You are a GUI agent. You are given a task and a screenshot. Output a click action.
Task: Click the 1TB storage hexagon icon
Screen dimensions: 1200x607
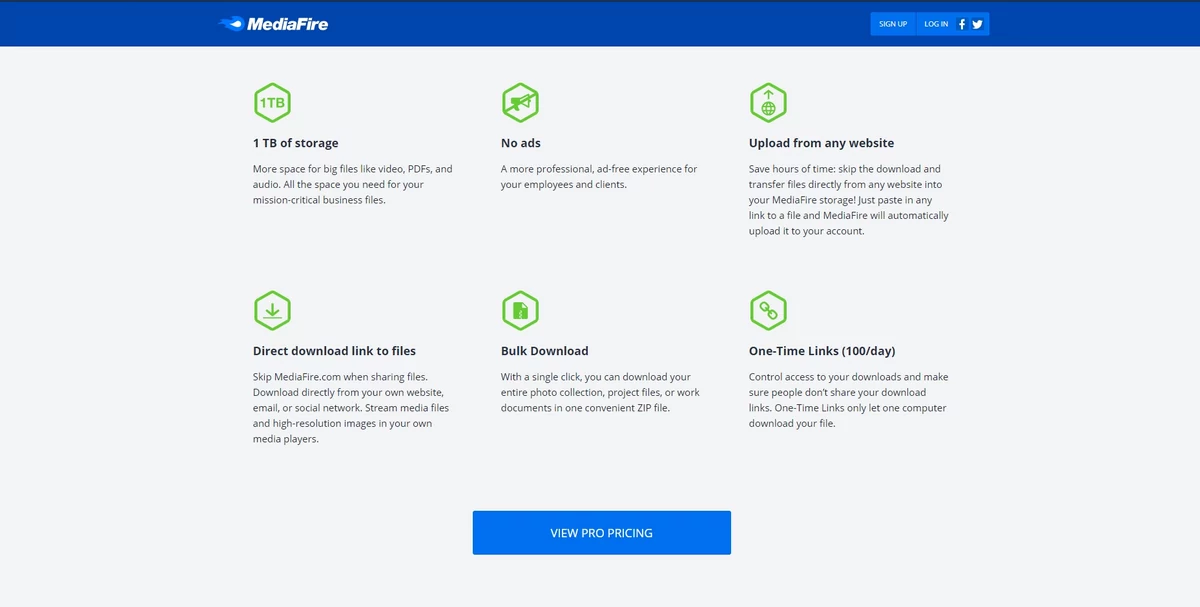tap(272, 102)
